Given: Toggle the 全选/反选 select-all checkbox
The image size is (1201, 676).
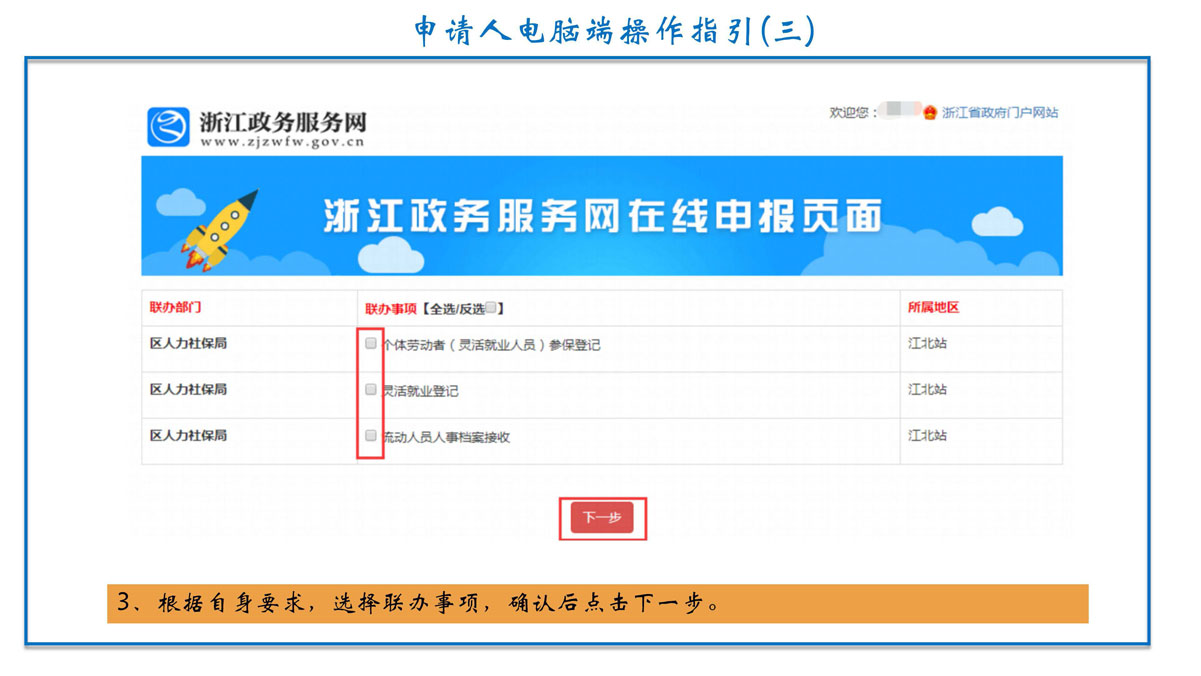Looking at the screenshot, I should click(x=491, y=308).
